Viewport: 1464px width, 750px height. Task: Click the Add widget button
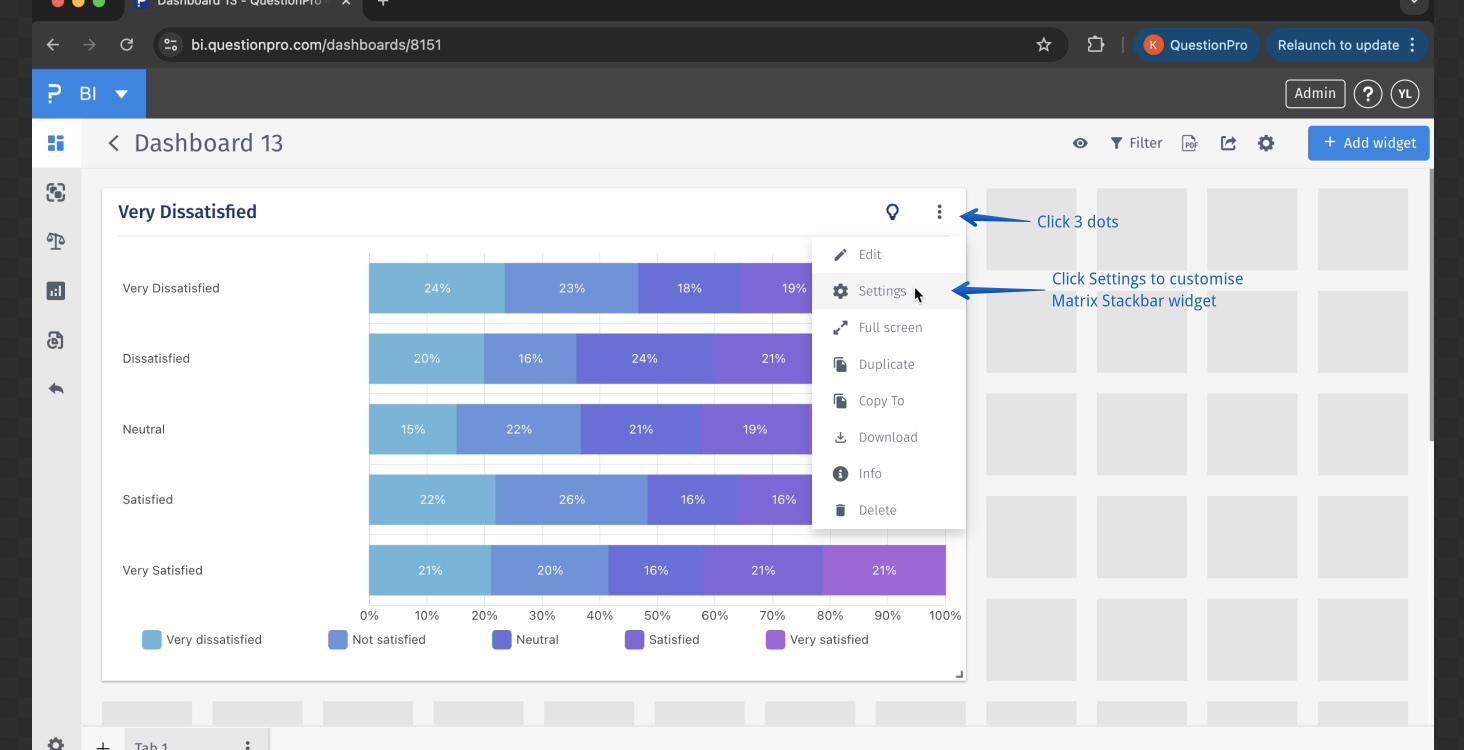[x=1368, y=143]
